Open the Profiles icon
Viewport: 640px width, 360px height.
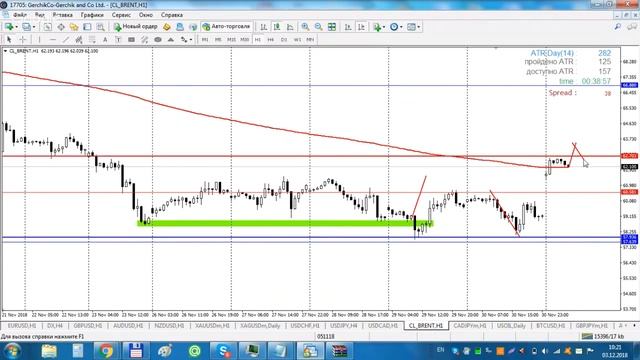tap(26, 27)
